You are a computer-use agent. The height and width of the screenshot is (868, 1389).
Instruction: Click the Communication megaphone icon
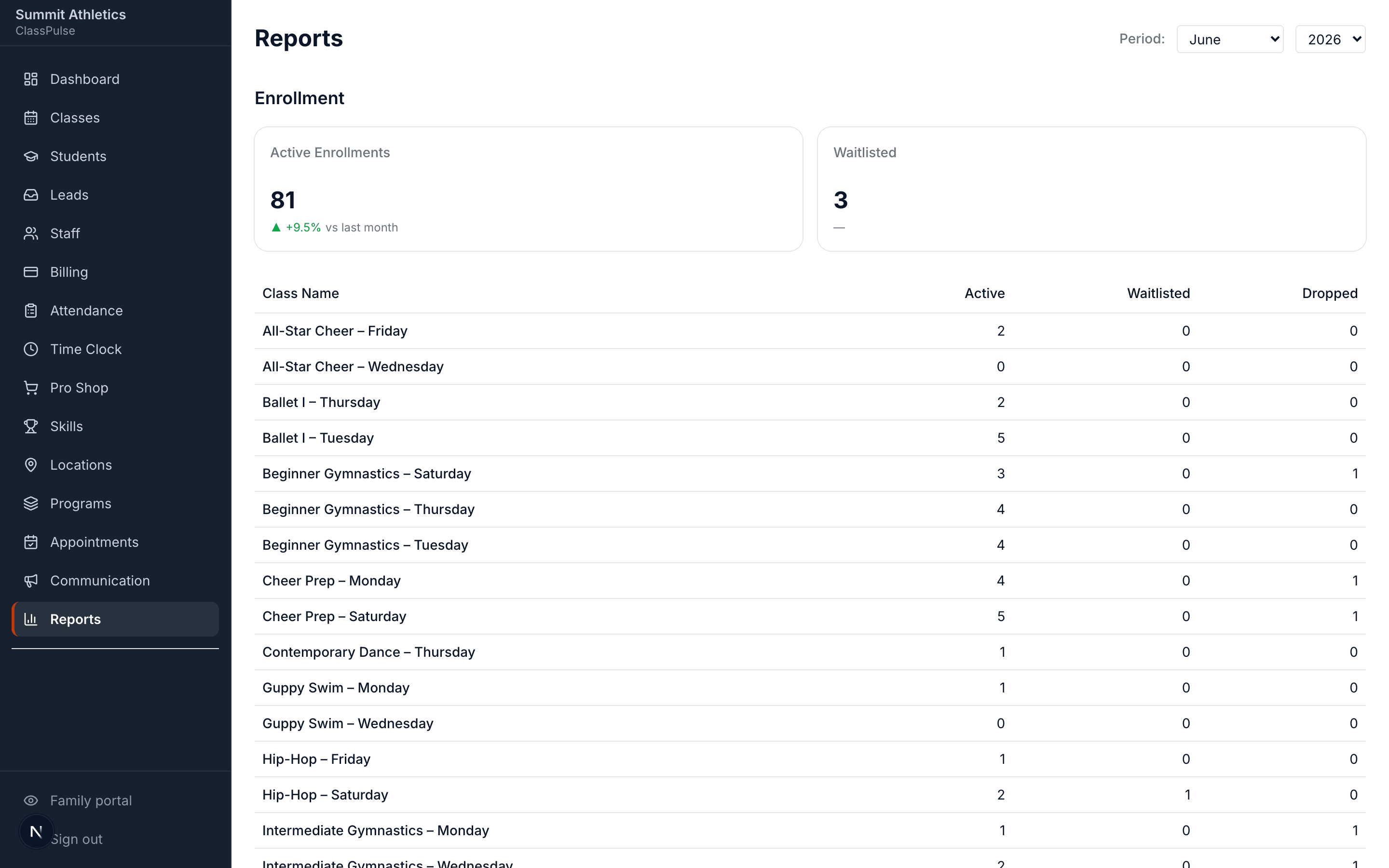31,581
